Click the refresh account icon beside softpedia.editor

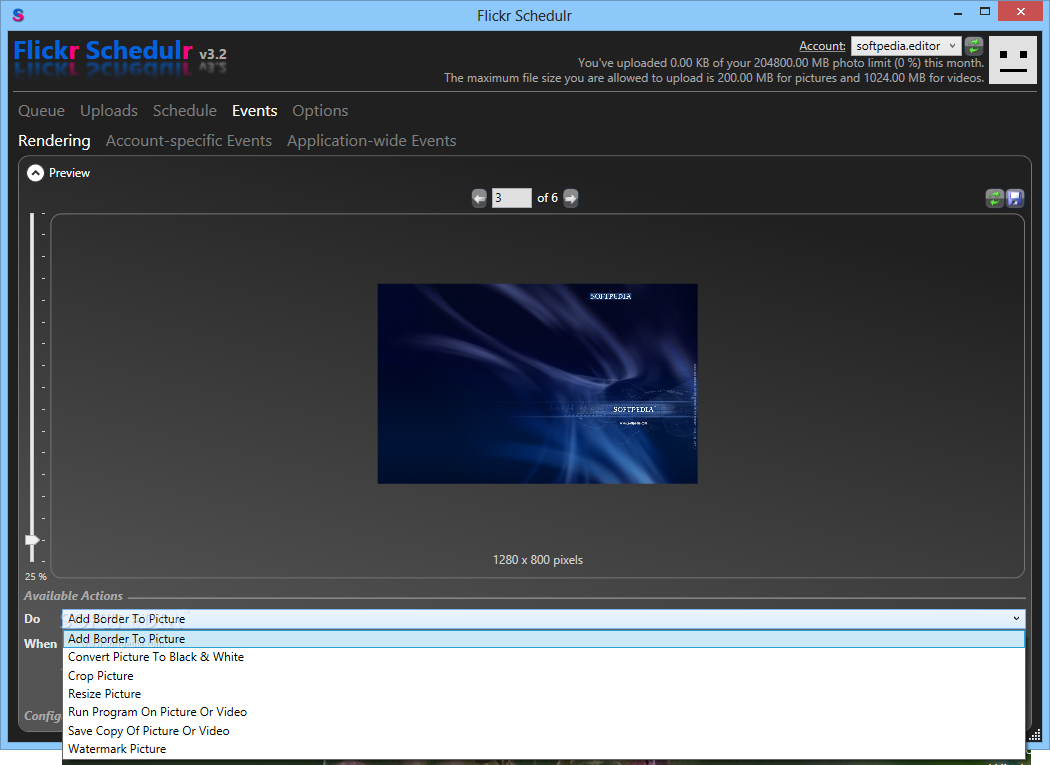974,46
